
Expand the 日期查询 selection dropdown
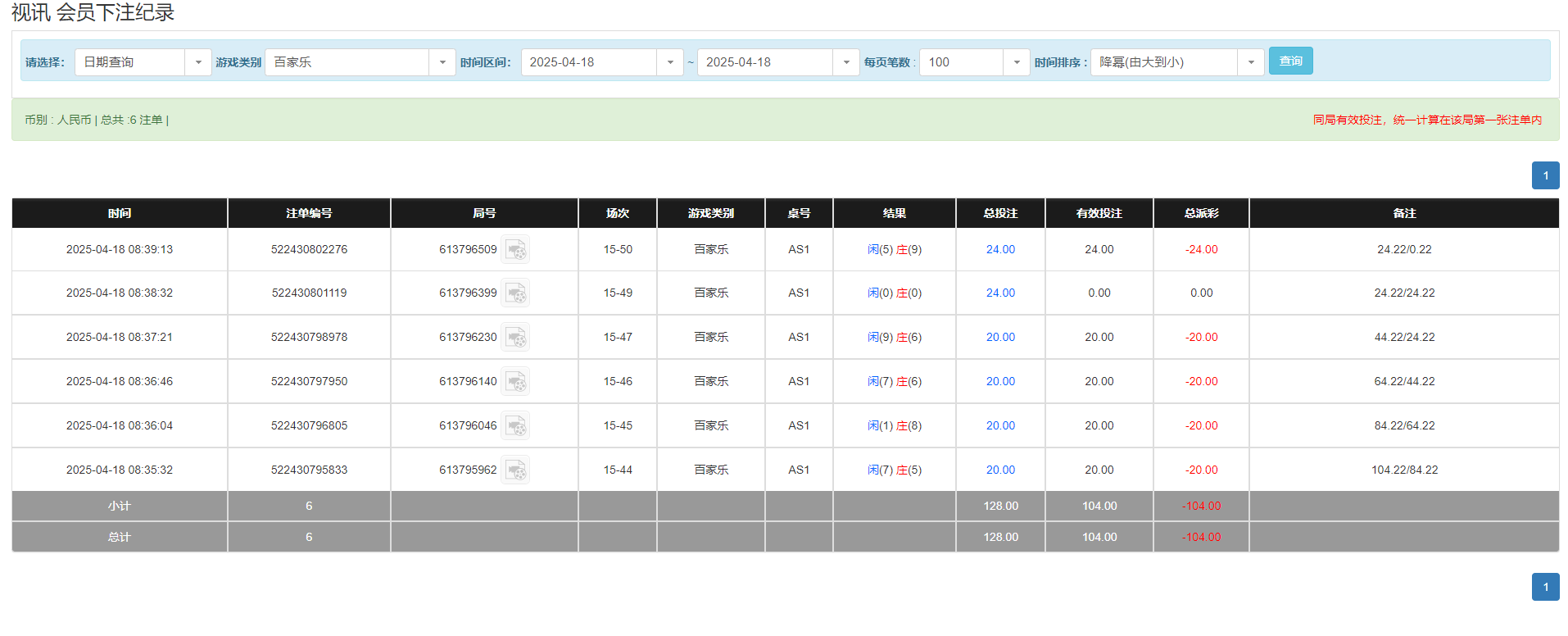(x=197, y=62)
